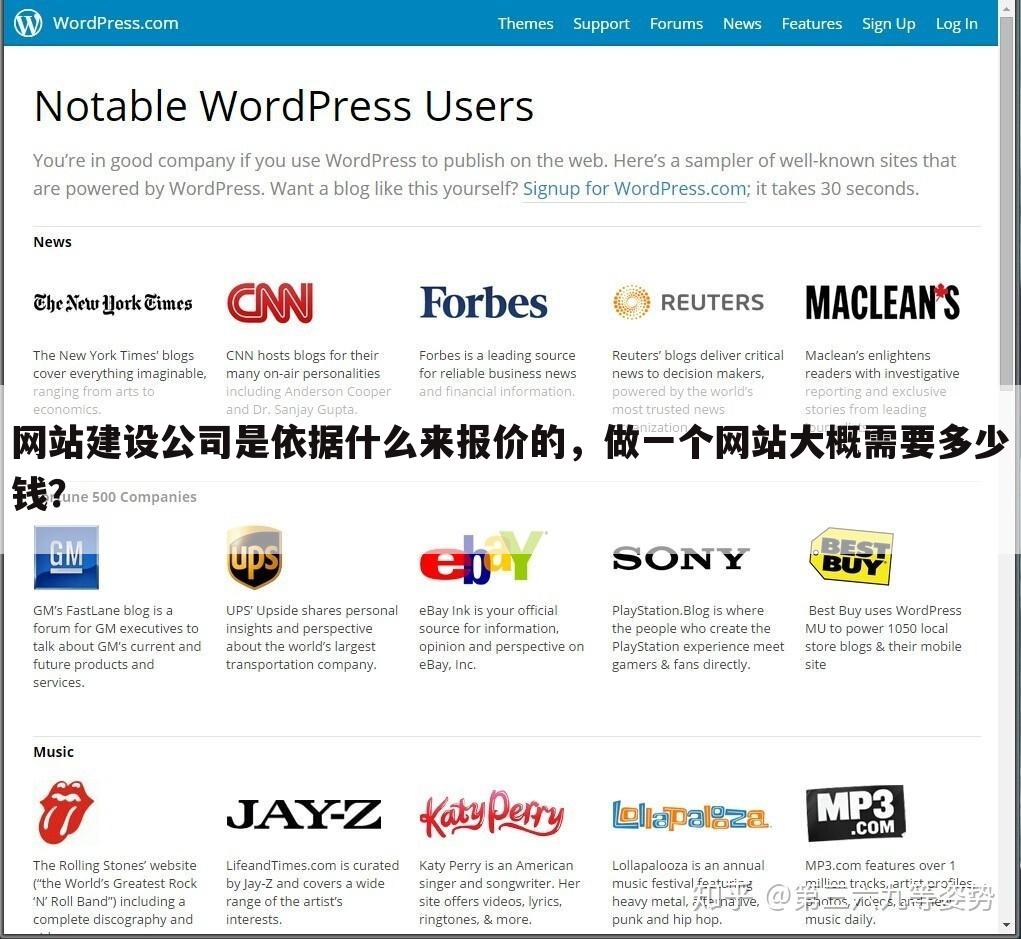
Task: Click the Reuters logo
Action: click(688, 302)
